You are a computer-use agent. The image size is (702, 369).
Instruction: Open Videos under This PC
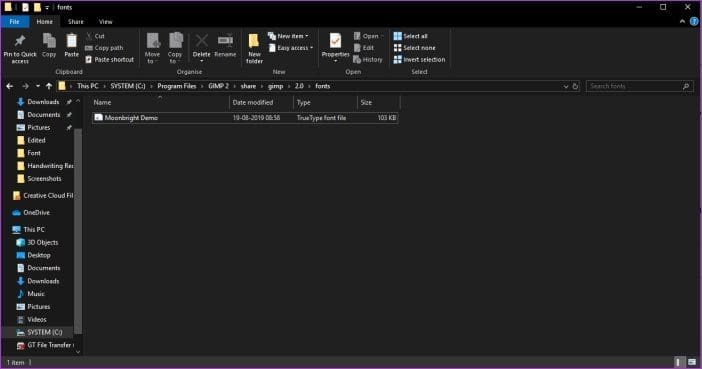point(36,319)
